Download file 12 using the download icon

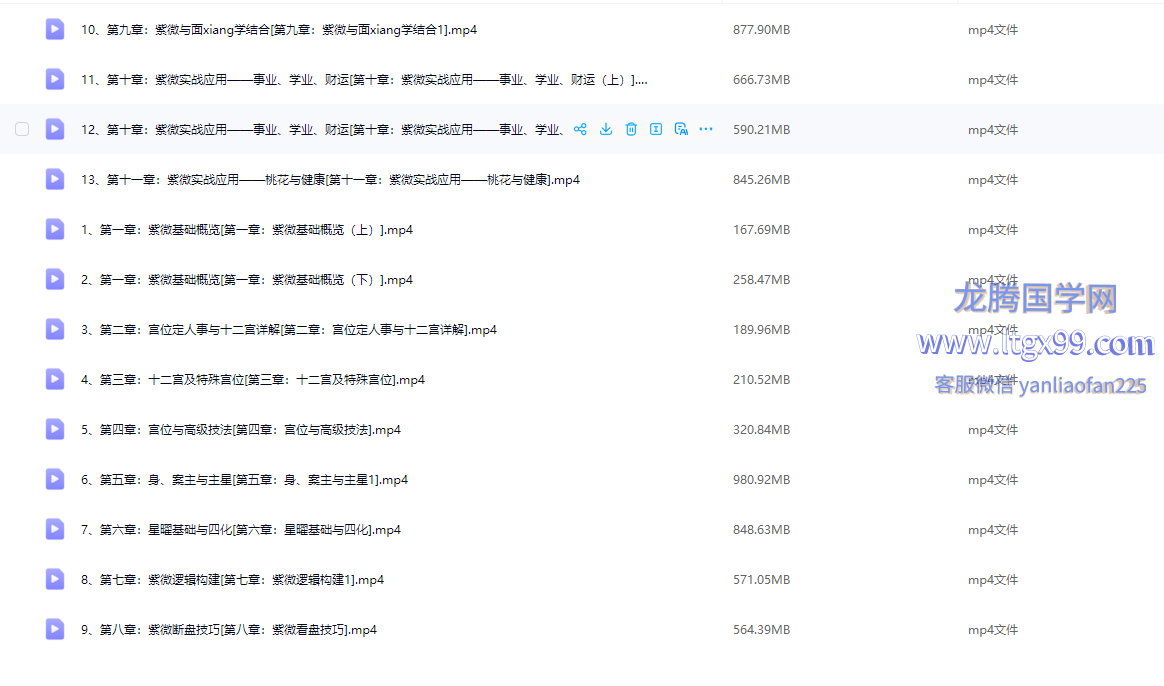(606, 129)
